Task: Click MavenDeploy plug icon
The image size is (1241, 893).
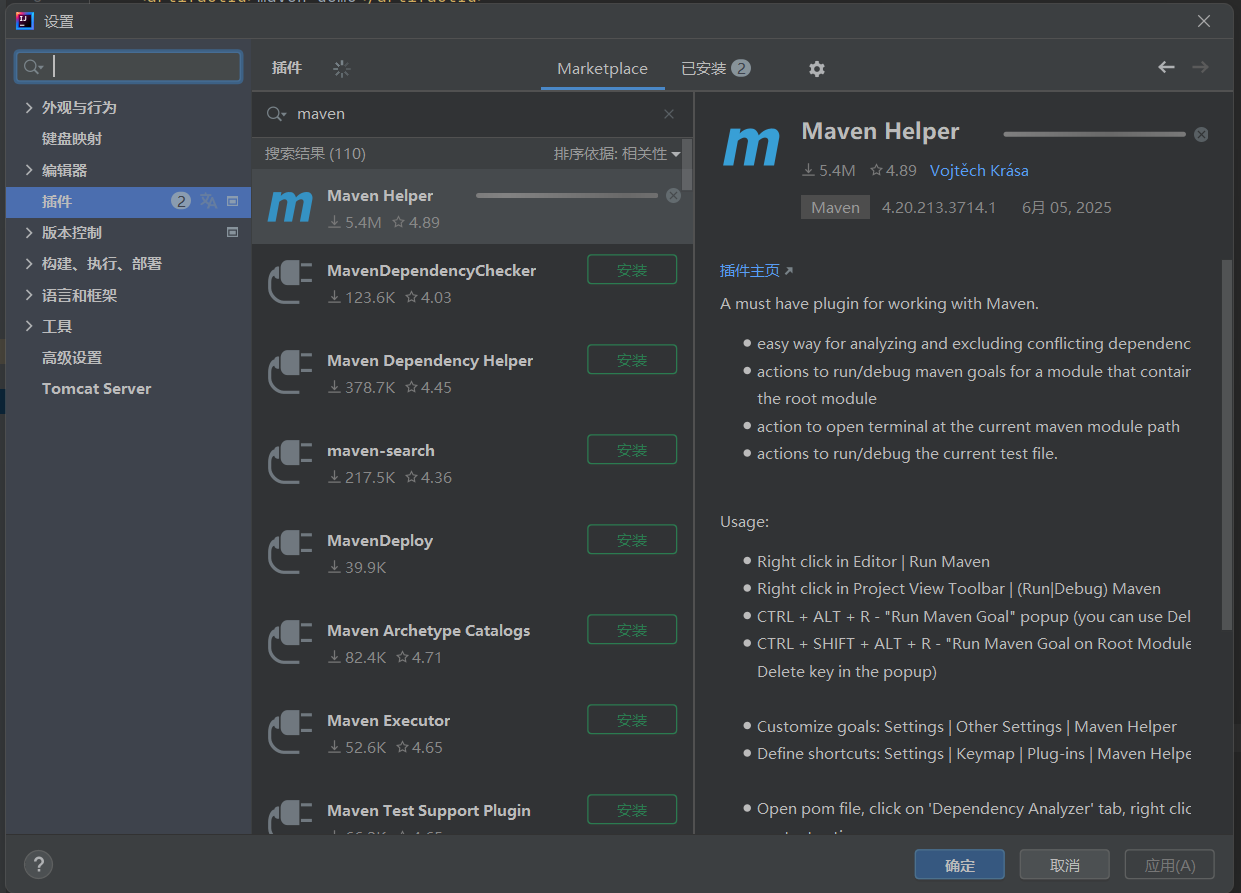Action: tap(290, 552)
